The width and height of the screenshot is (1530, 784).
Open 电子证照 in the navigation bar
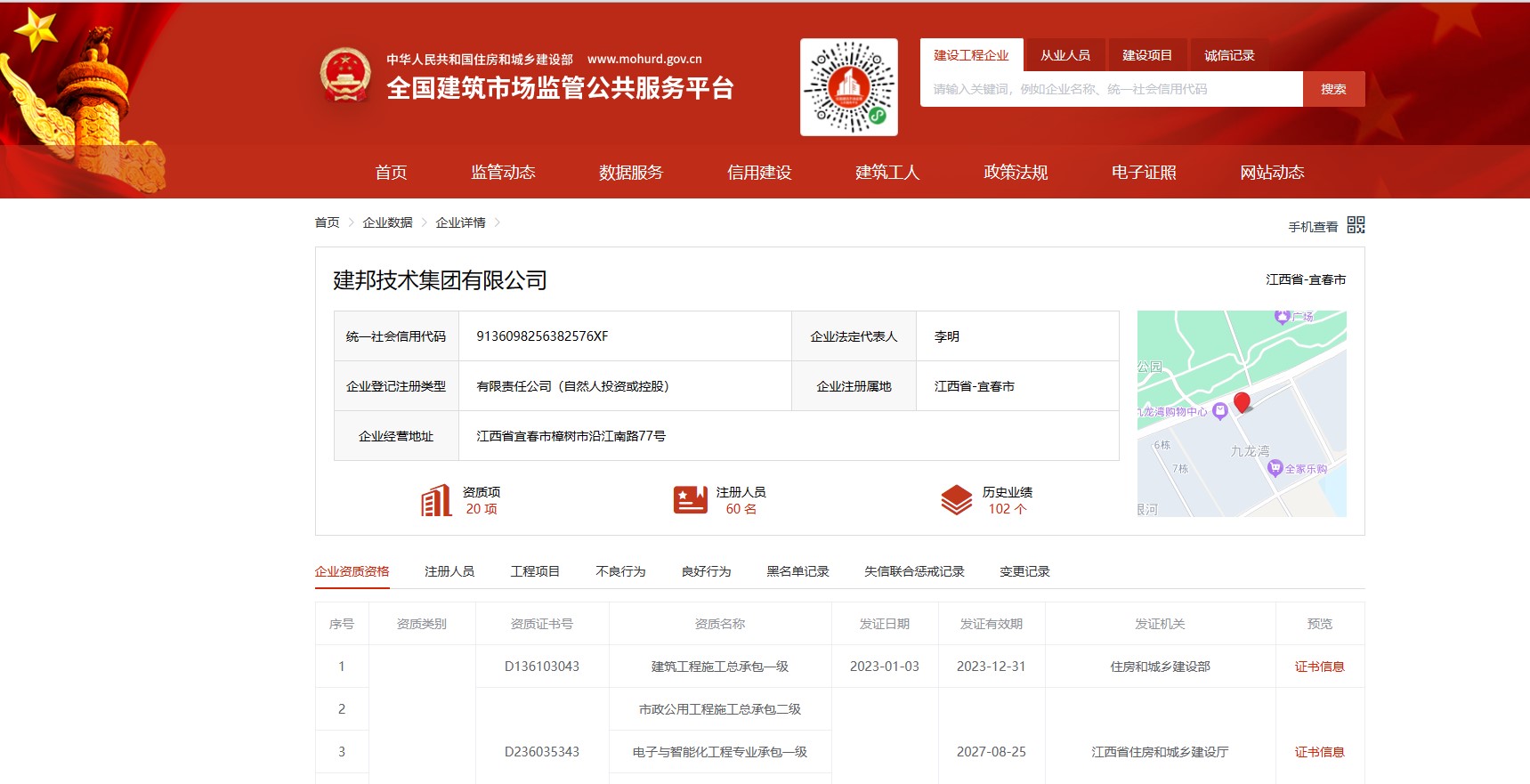[x=1144, y=173]
